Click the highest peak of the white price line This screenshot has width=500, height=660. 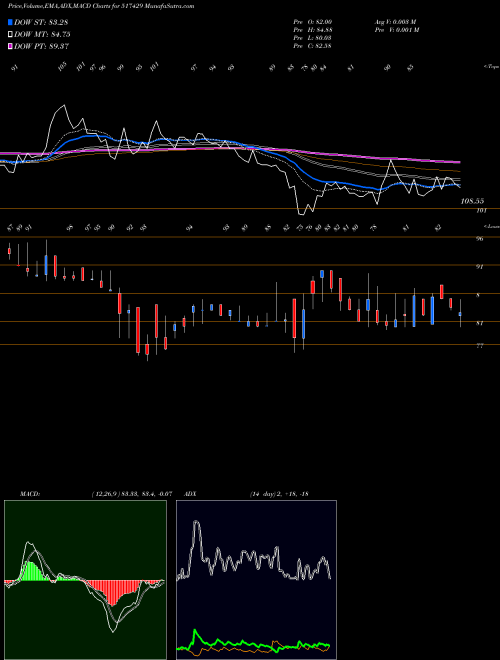pyautogui.click(x=64, y=105)
